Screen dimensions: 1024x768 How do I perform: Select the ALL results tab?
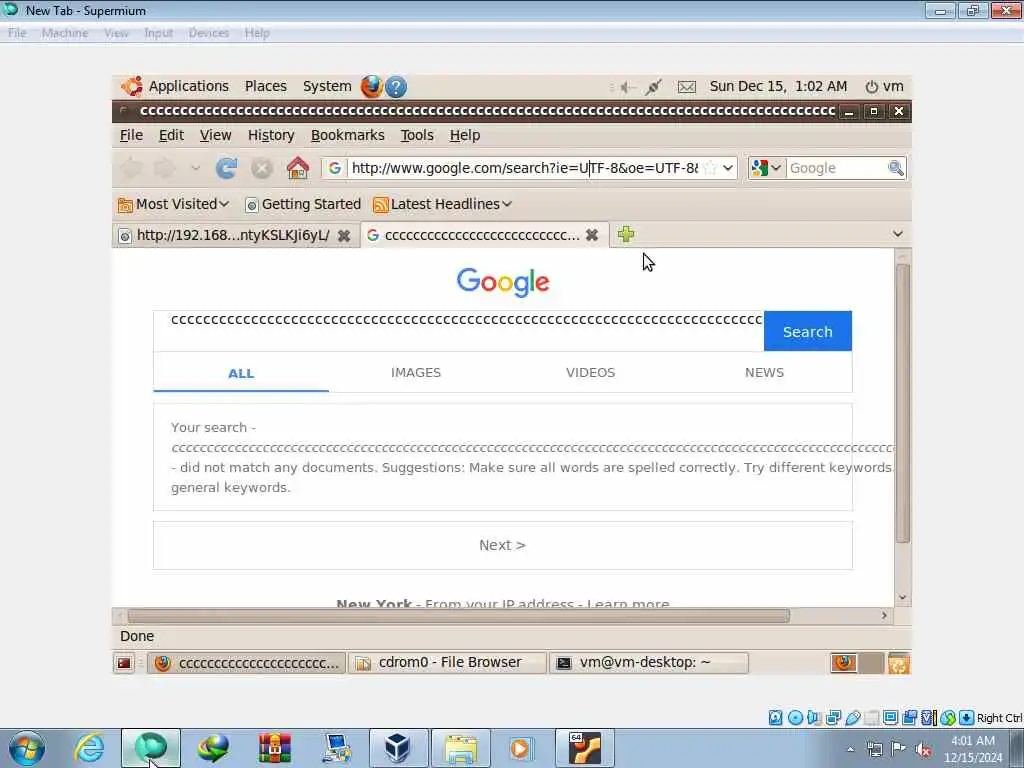[x=241, y=374]
